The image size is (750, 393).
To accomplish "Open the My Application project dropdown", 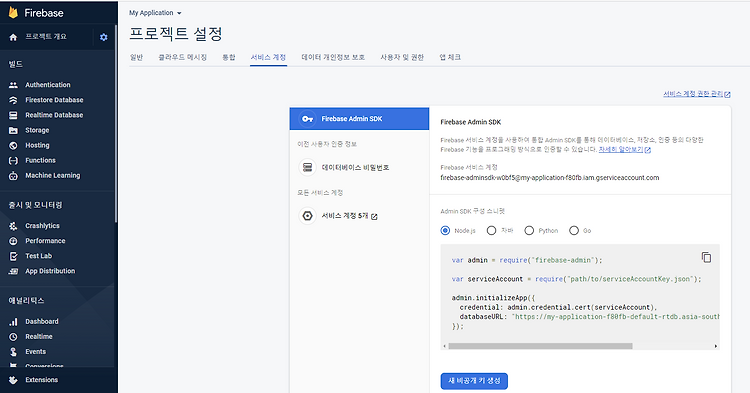I will click(155, 13).
